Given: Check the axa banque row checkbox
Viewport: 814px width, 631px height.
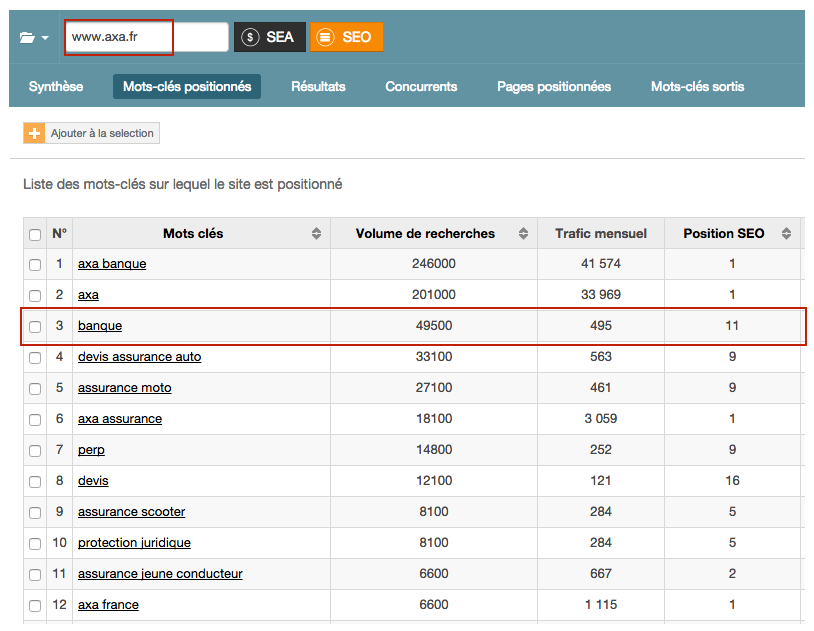Looking at the screenshot, I should [35, 265].
